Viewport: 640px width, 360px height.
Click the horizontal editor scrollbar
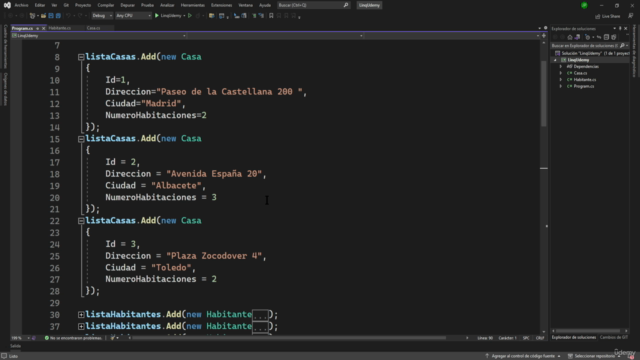(x=289, y=338)
